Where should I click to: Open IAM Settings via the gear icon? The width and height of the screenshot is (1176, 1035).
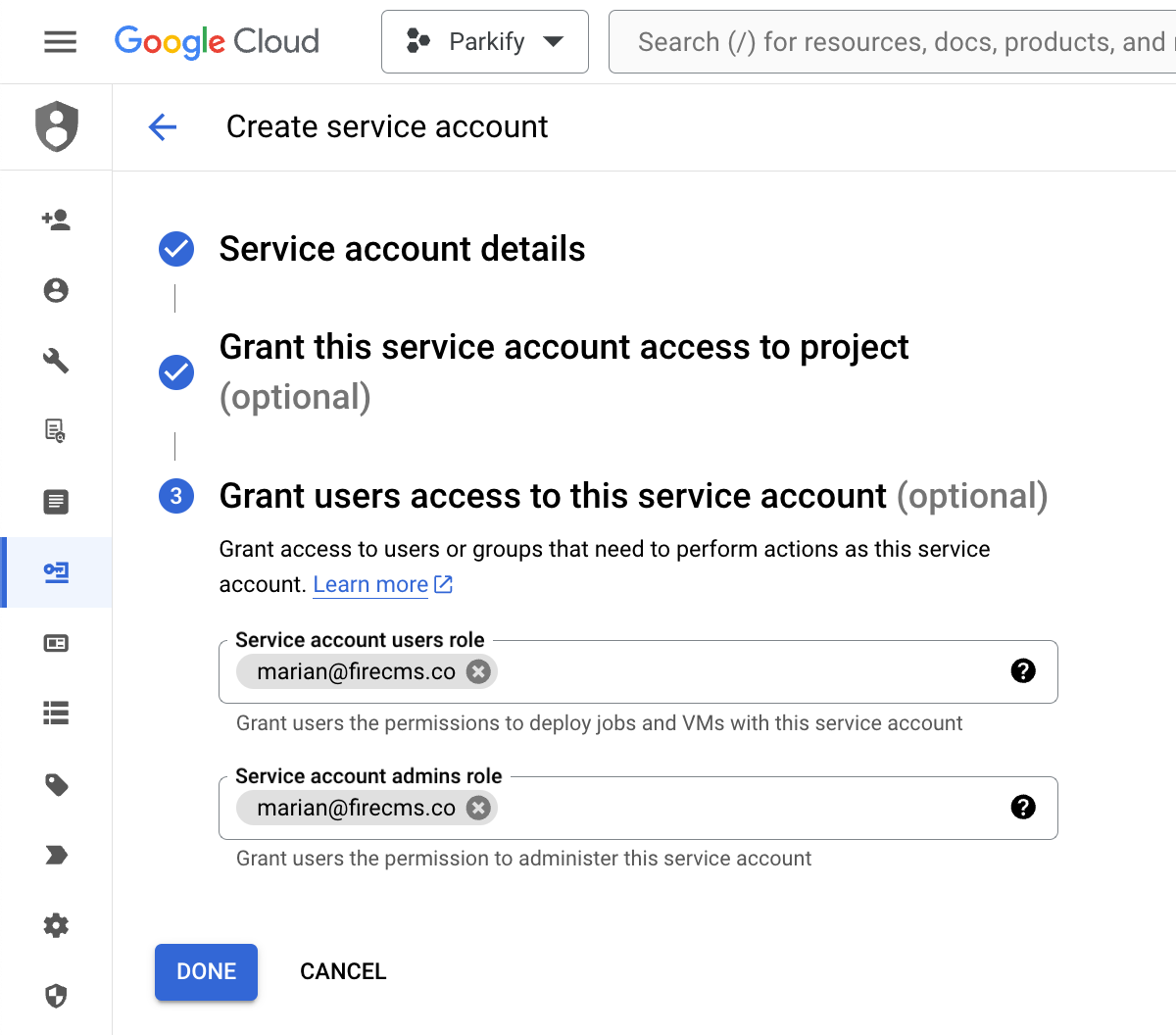[56, 925]
